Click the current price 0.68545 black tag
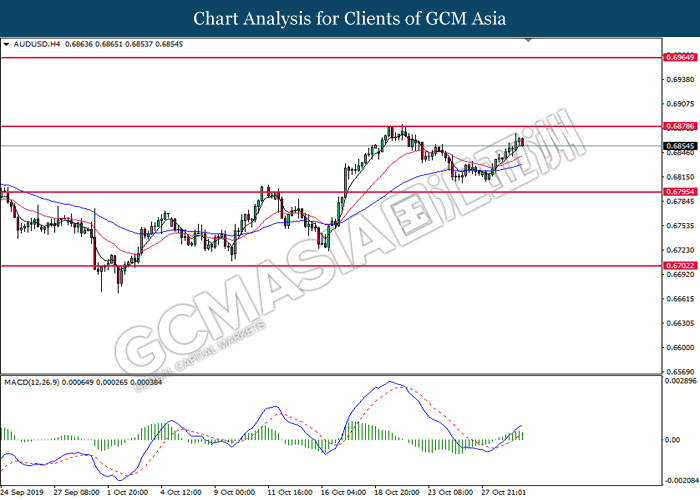 point(679,146)
